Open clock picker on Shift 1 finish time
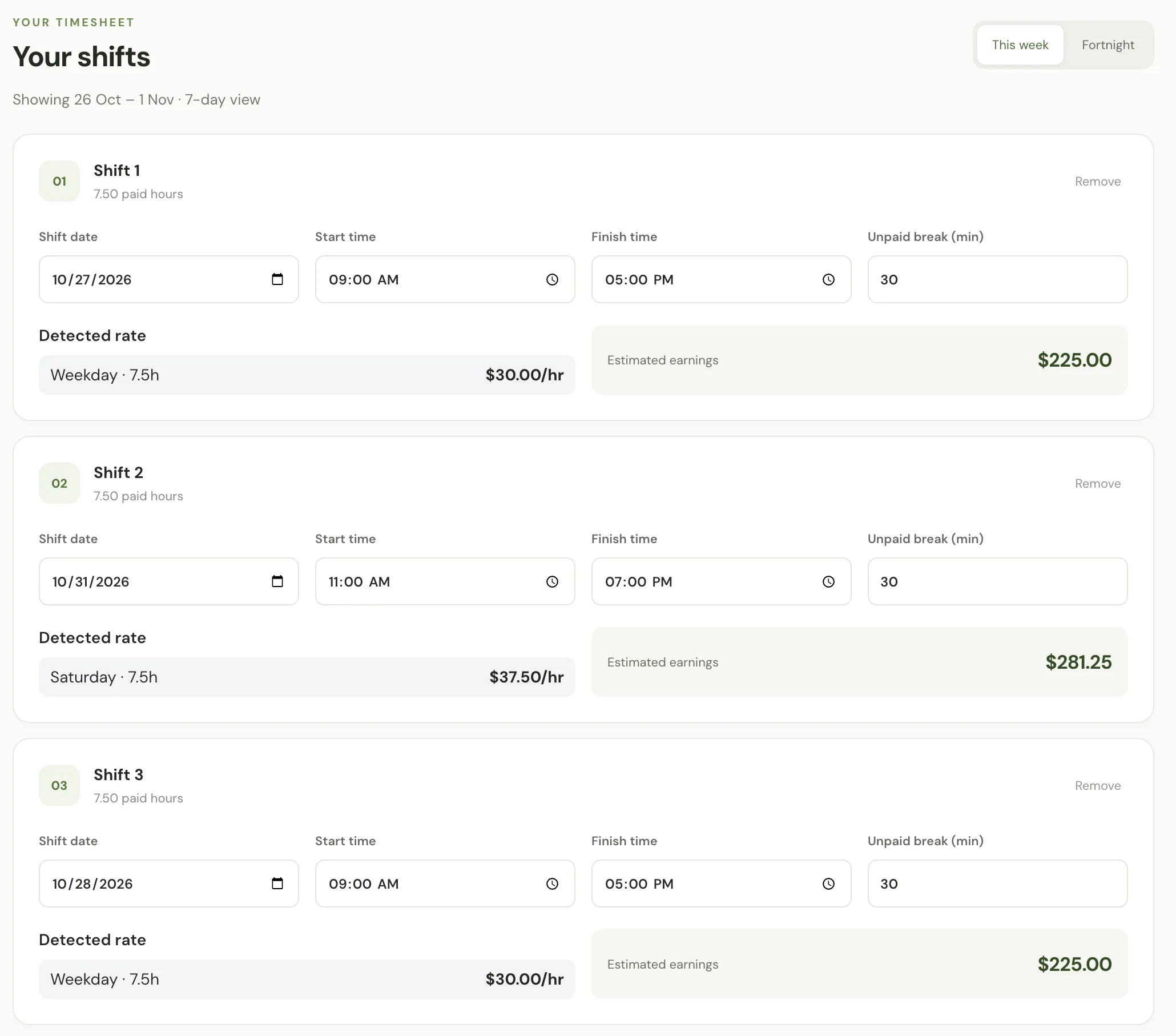The width and height of the screenshot is (1176, 1036). 828,279
